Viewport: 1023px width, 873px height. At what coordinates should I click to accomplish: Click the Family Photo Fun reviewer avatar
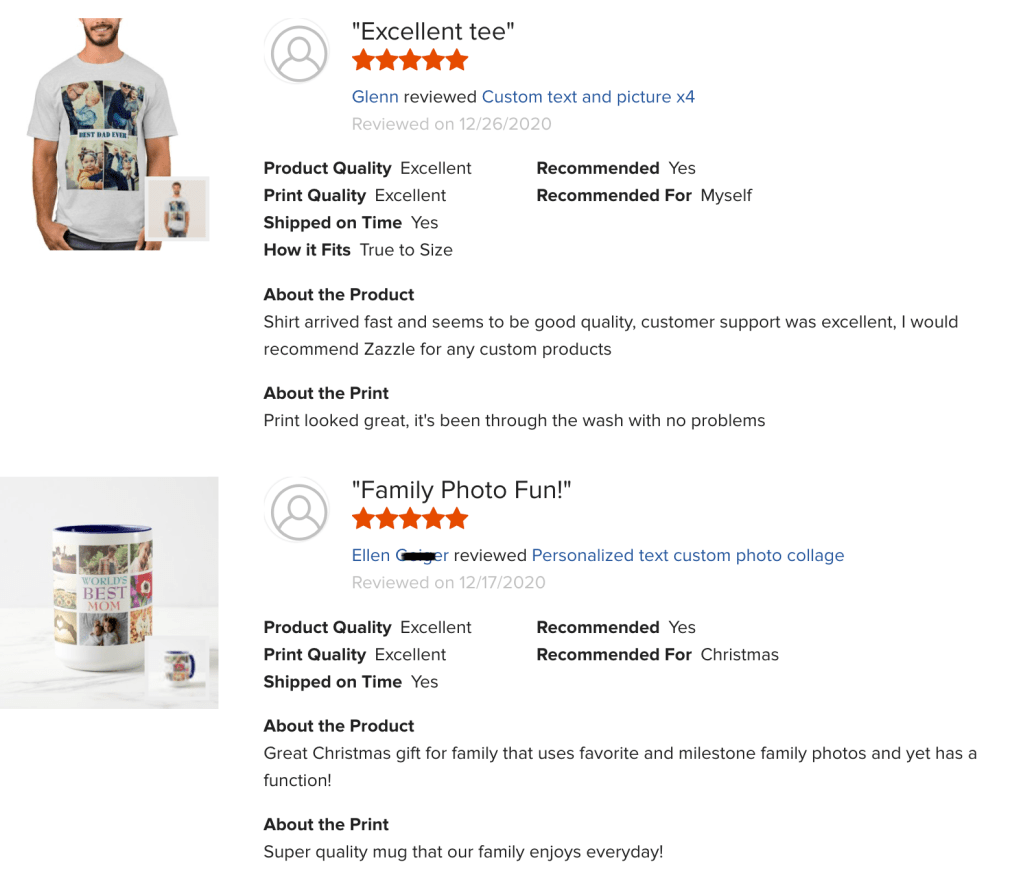[299, 511]
